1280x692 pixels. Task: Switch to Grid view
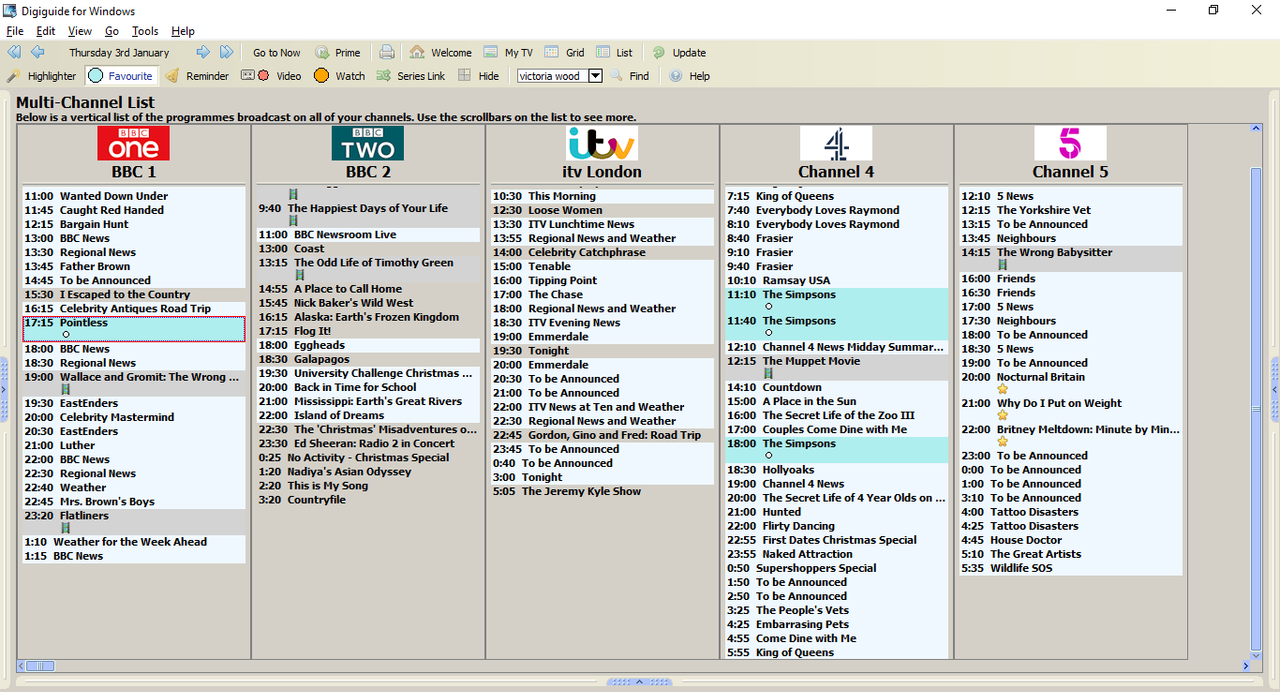click(x=565, y=53)
